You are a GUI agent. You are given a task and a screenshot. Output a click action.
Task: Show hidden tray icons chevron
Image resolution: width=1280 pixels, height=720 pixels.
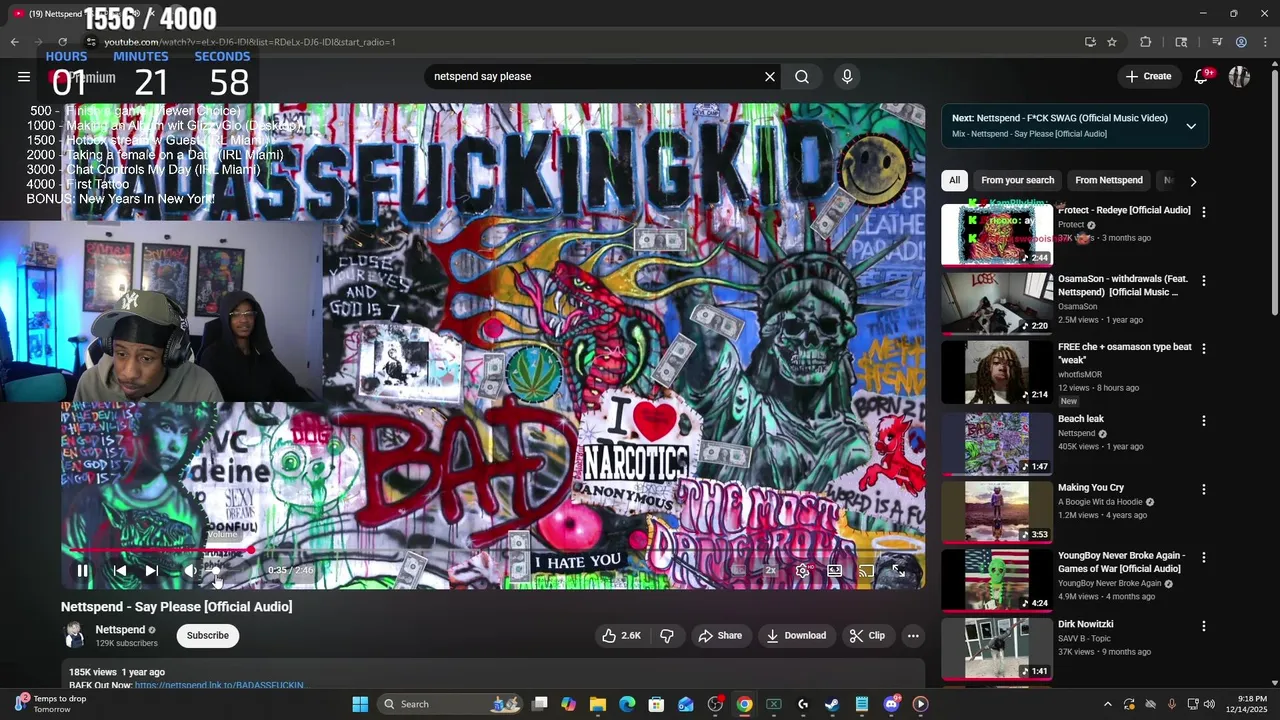click(1107, 704)
